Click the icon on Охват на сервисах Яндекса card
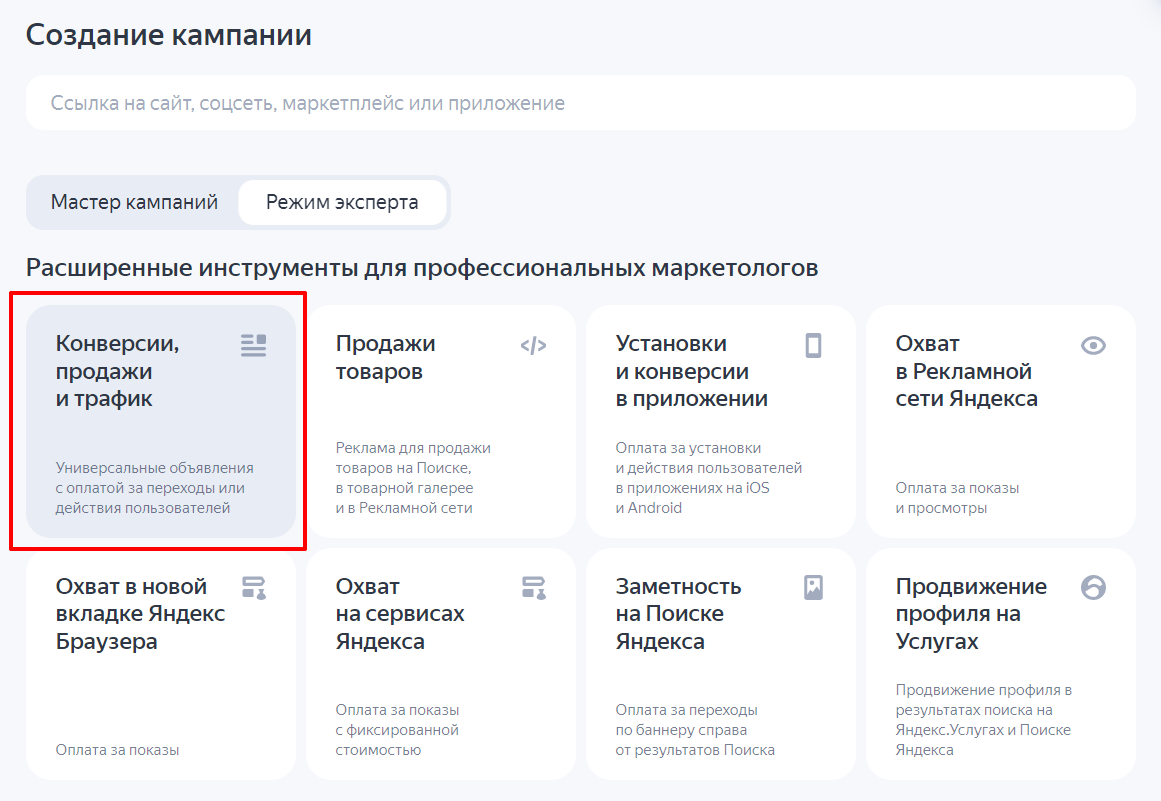The width and height of the screenshot is (1161, 801). click(x=533, y=588)
